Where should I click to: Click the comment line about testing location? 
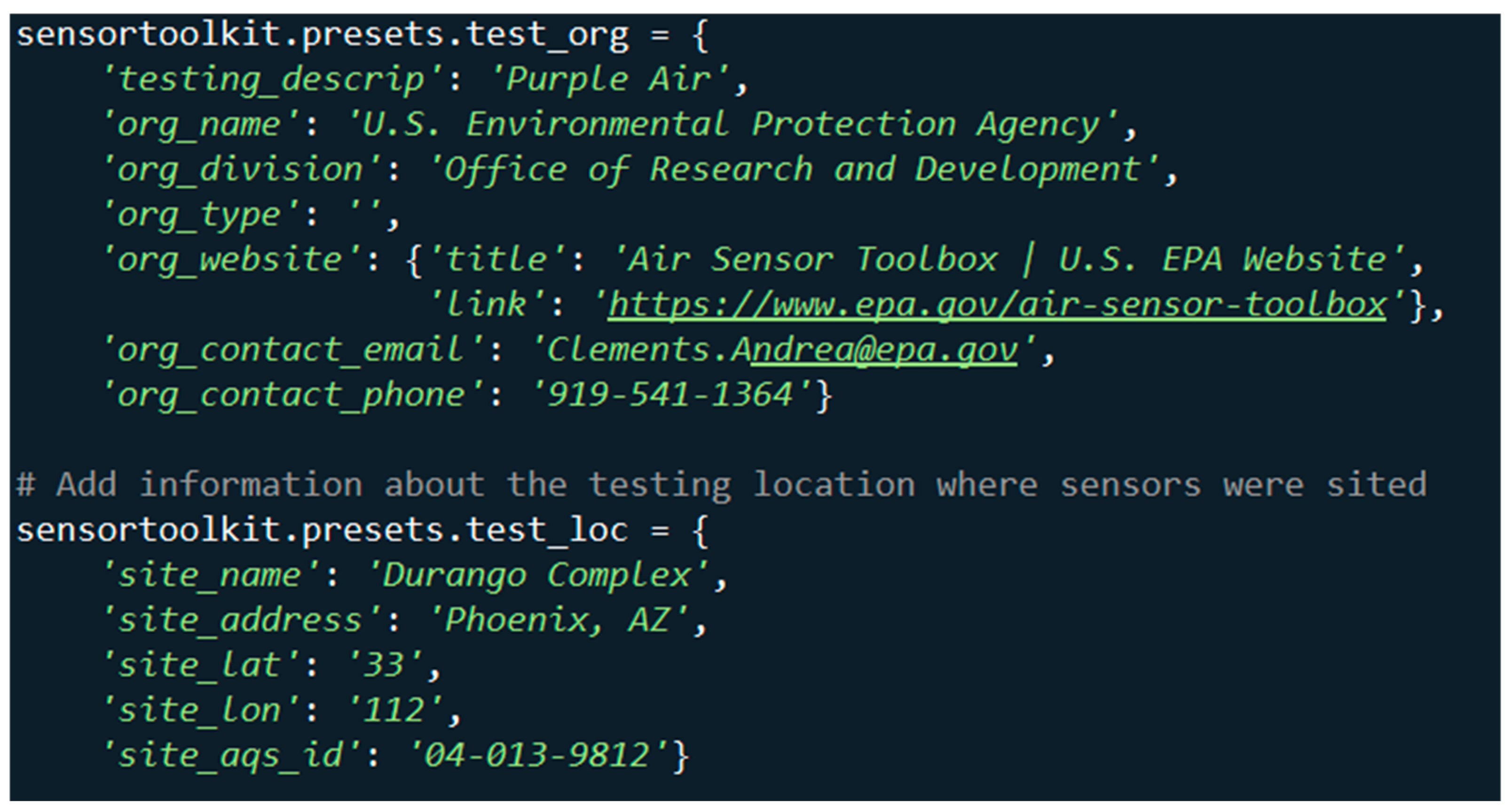click(721, 485)
